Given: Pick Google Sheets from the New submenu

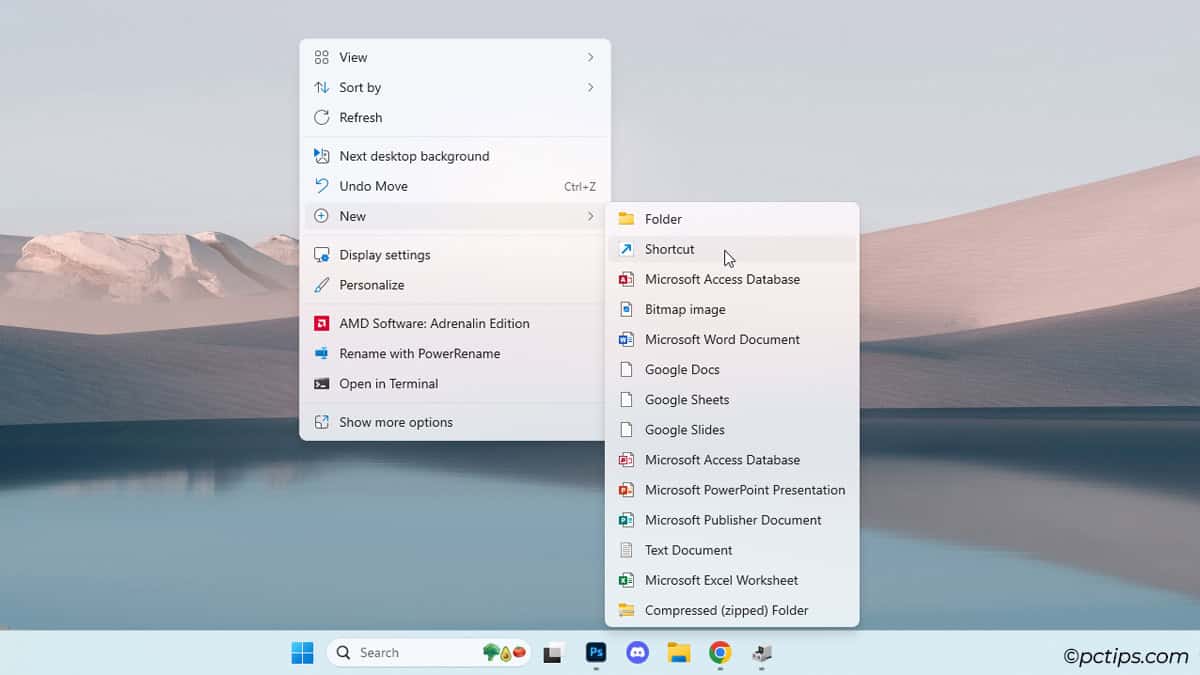Looking at the screenshot, I should click(732, 399).
